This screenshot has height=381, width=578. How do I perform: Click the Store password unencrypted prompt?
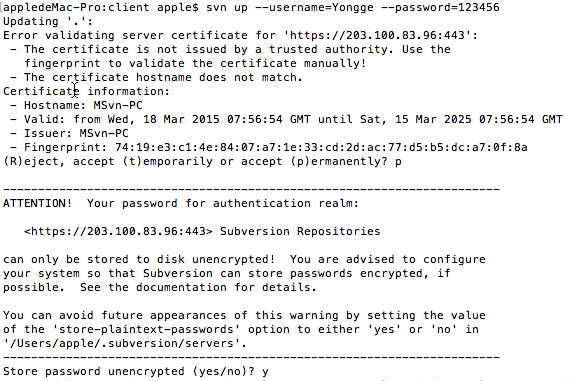tap(129, 371)
